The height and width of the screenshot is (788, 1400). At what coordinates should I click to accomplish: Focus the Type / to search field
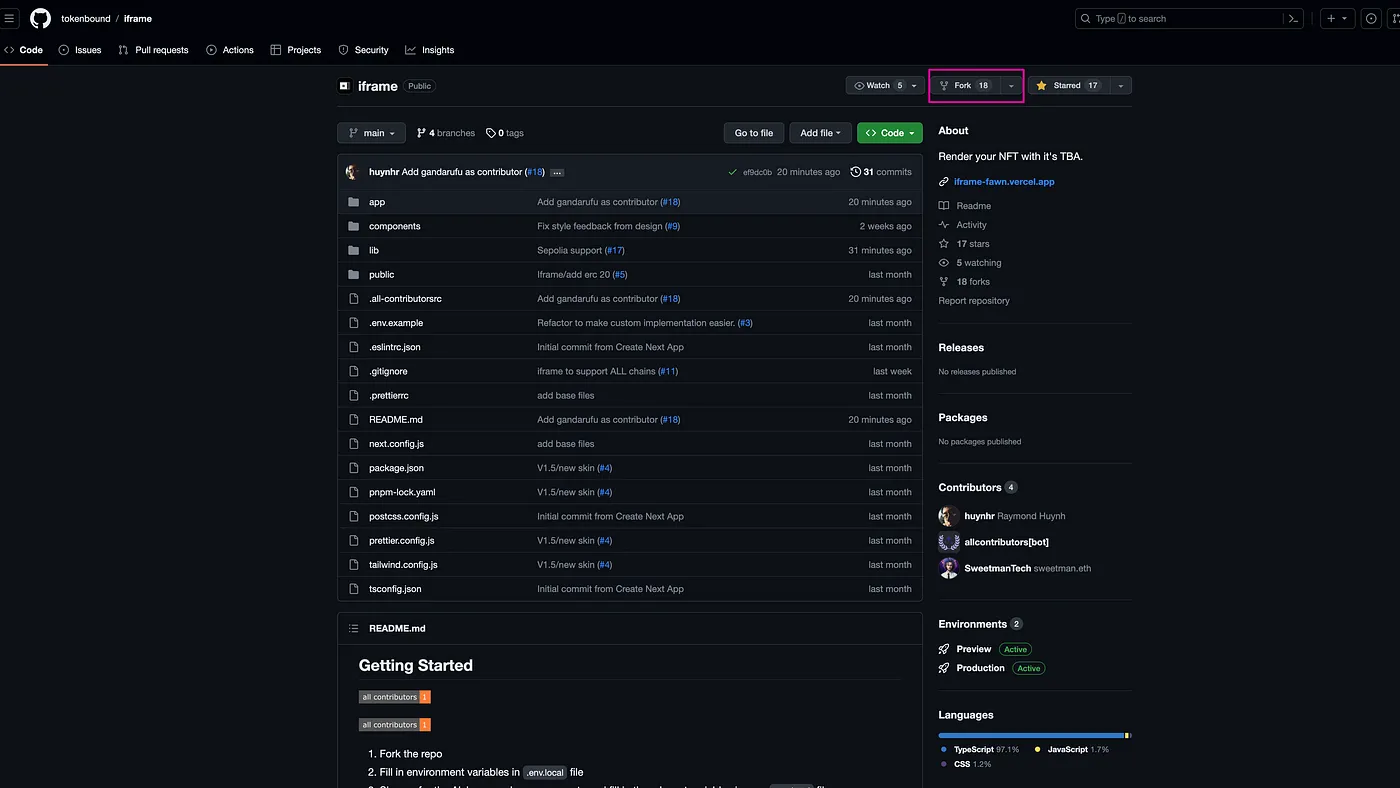click(x=1190, y=18)
